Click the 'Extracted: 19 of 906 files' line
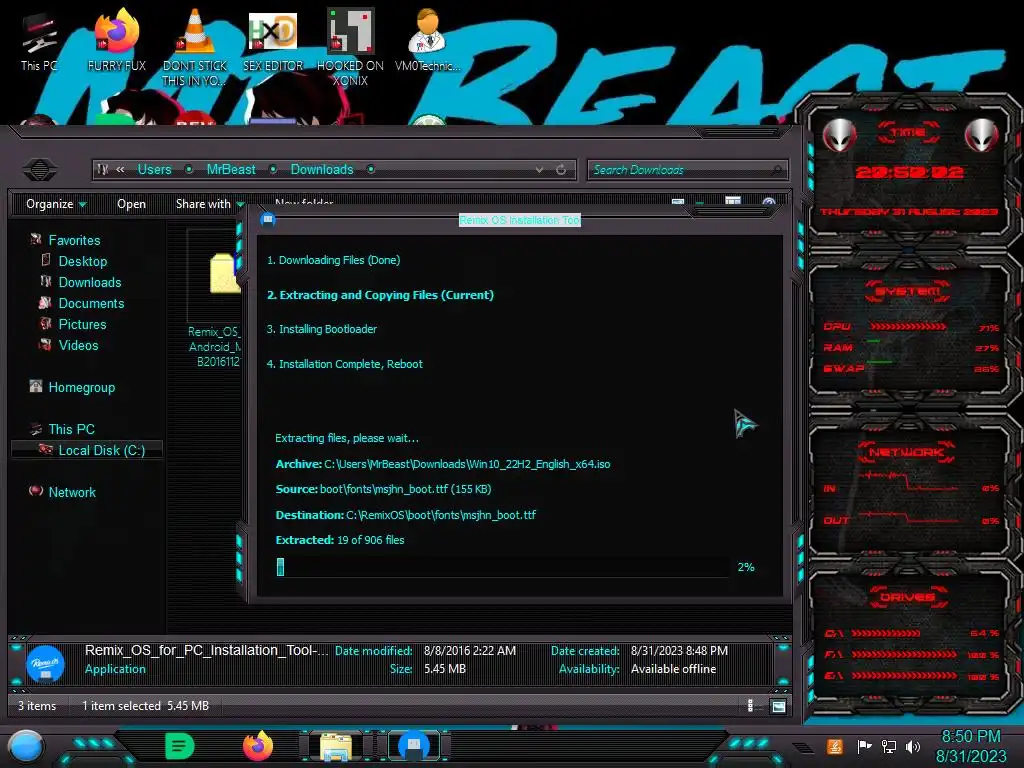The width and height of the screenshot is (1024, 768). point(340,540)
